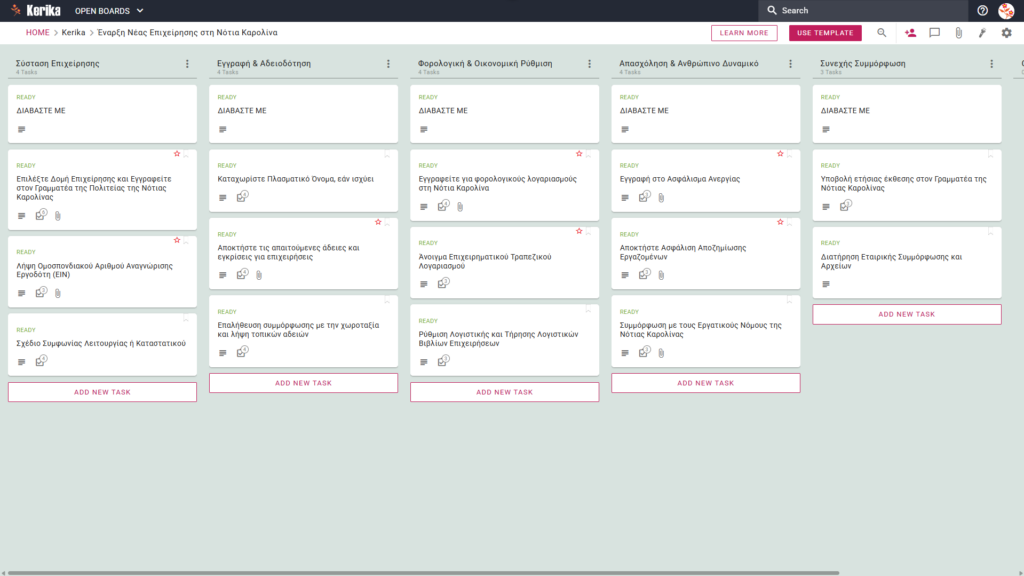Open attachment icon on Εγγραφείτε για φορολογικούς λογαριασμούς card

[460, 206]
